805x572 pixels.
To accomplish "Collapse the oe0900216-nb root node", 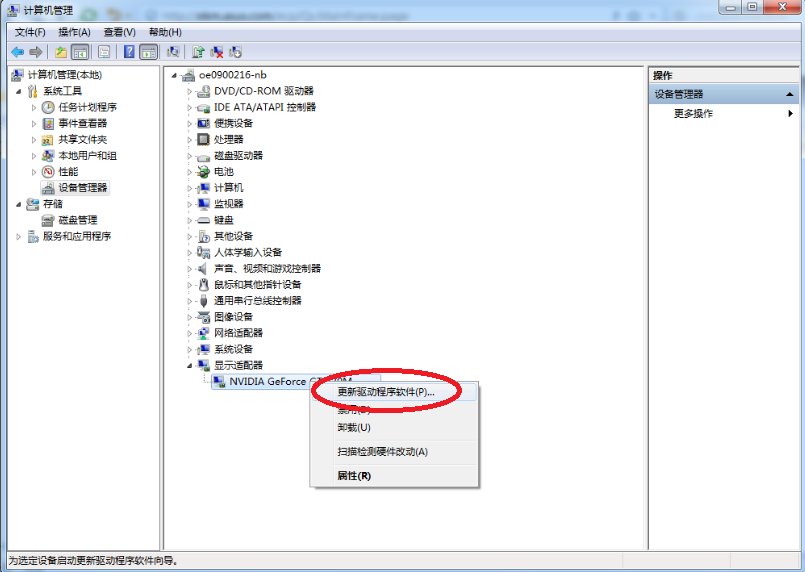I will pos(174,75).
